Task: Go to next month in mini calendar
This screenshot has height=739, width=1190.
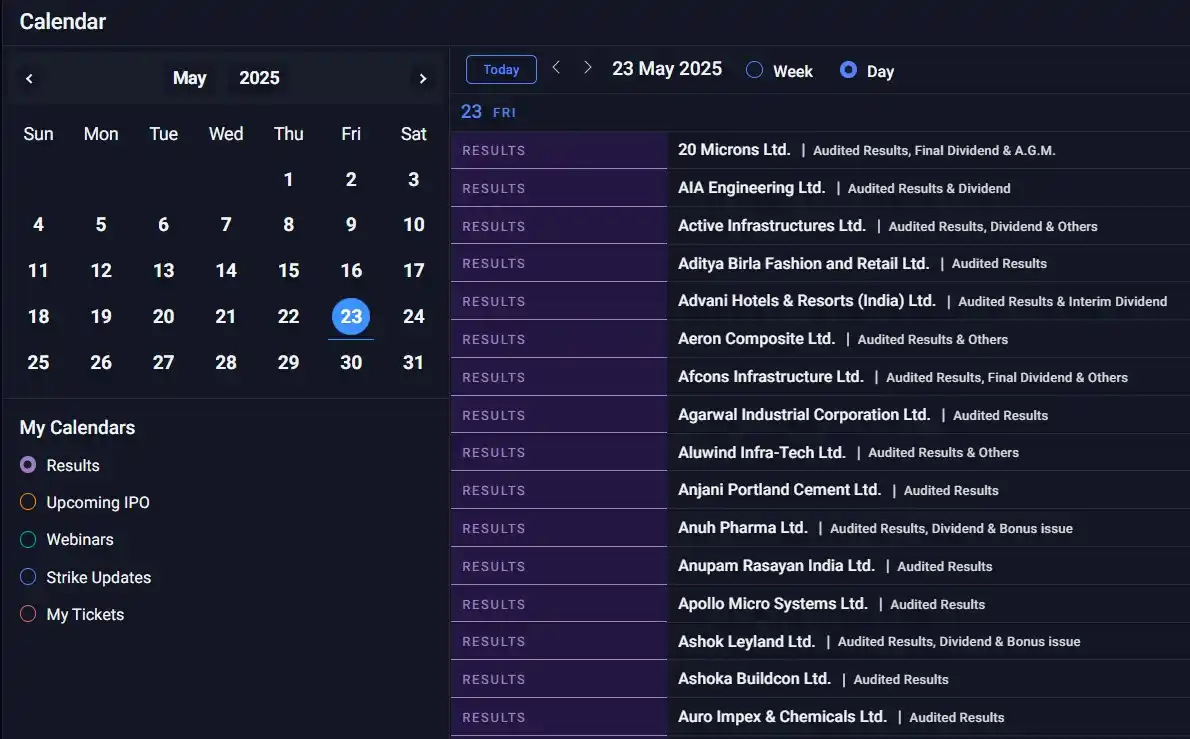Action: (x=423, y=78)
